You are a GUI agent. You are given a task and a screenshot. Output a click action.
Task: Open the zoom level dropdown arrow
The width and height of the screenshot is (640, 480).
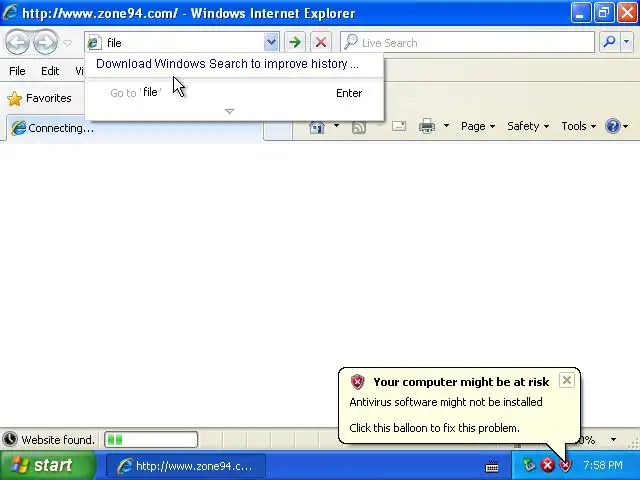(613, 440)
